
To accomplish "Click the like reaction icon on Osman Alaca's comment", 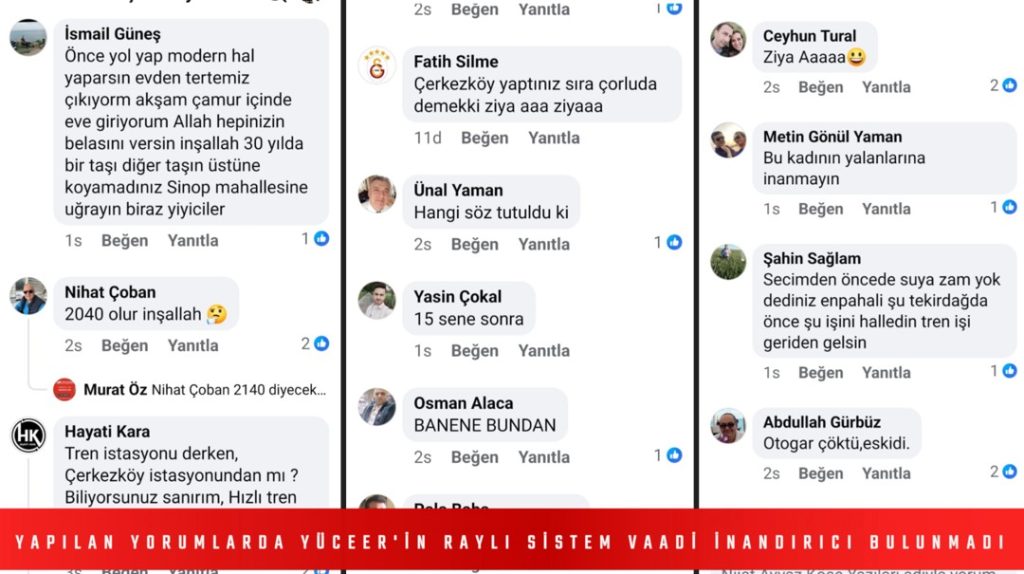I will click(675, 455).
